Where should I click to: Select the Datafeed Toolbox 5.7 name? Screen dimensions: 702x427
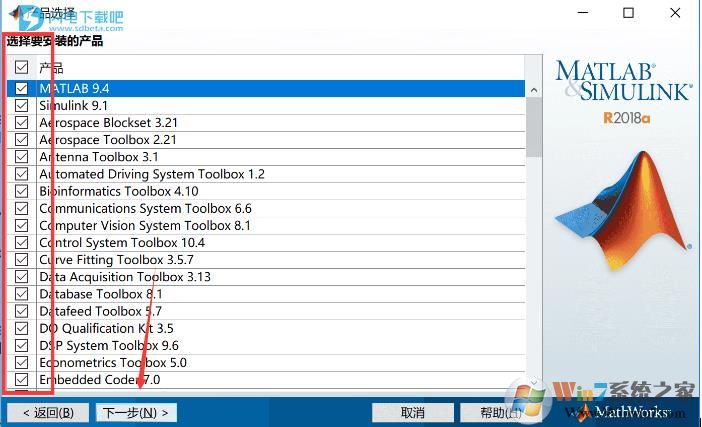100,311
